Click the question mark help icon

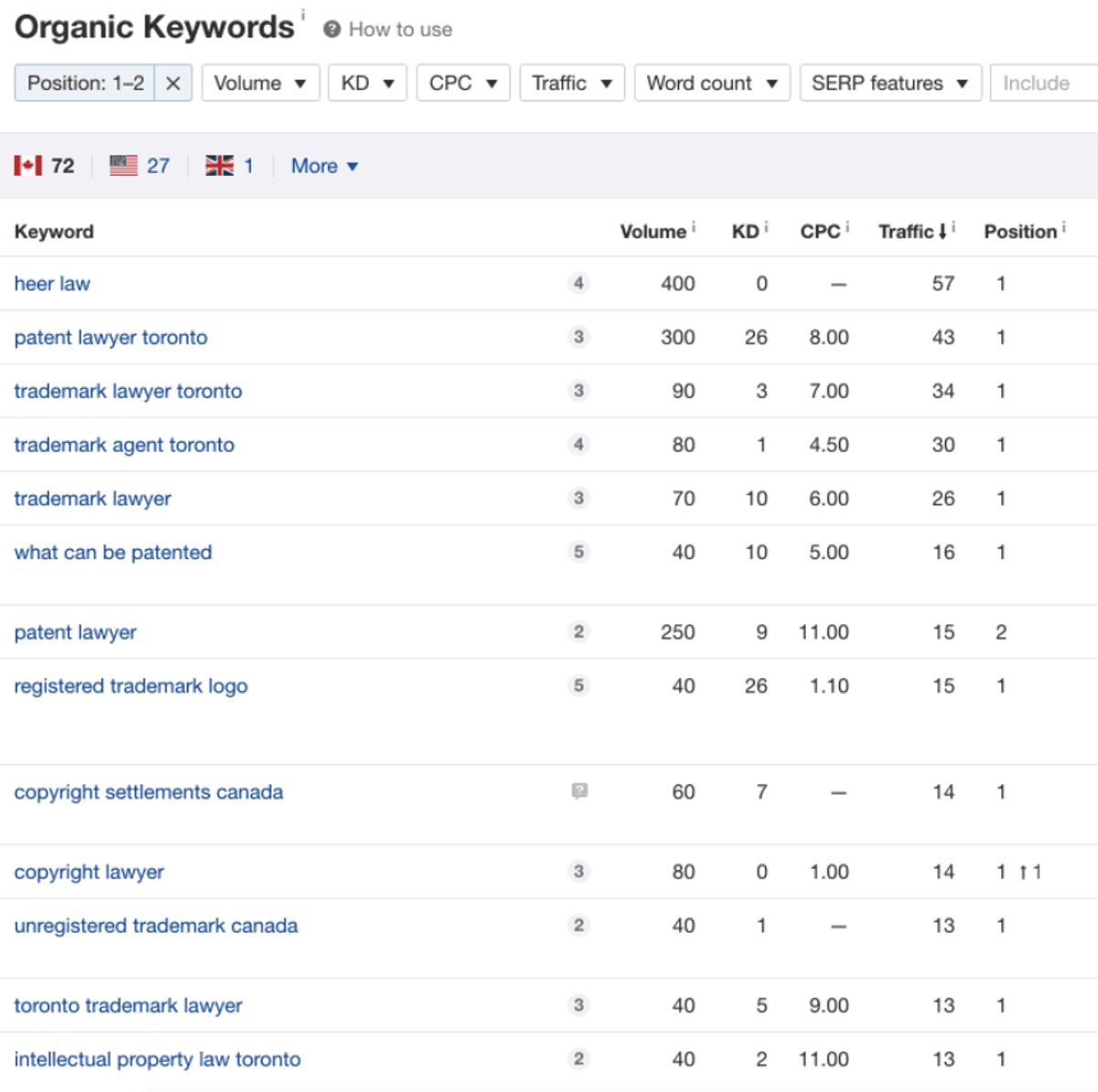(x=332, y=29)
